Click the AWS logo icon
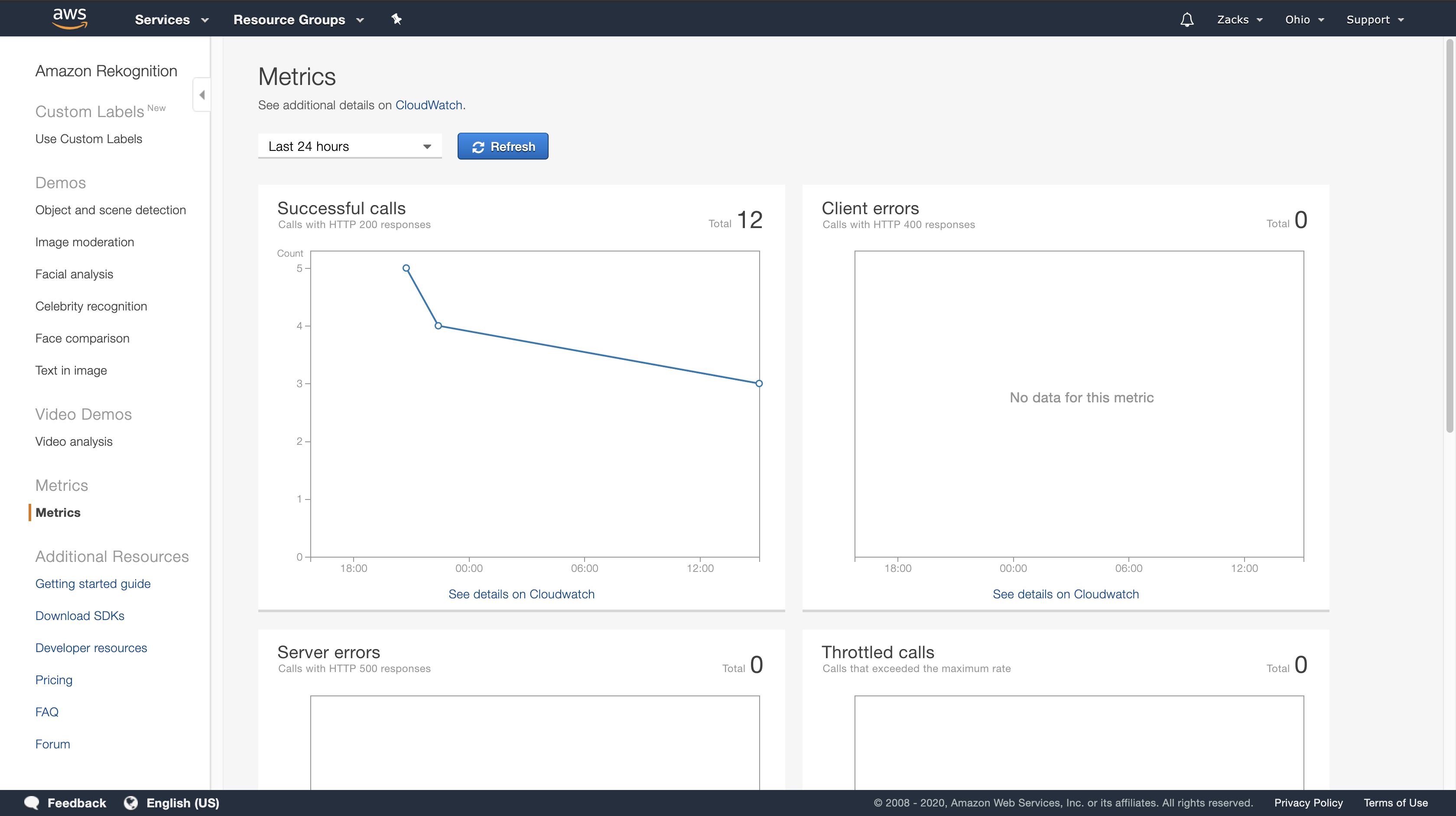Viewport: 1456px width, 816px height. click(69, 18)
